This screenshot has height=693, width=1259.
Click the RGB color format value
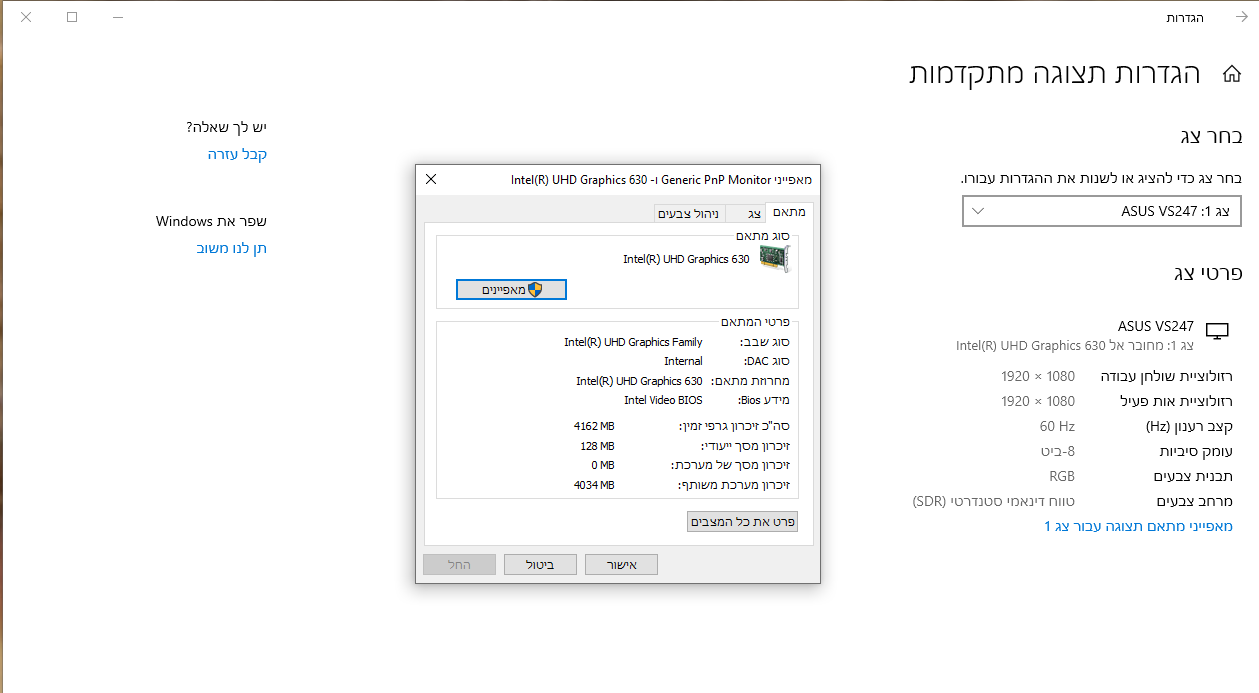[x=1061, y=476]
